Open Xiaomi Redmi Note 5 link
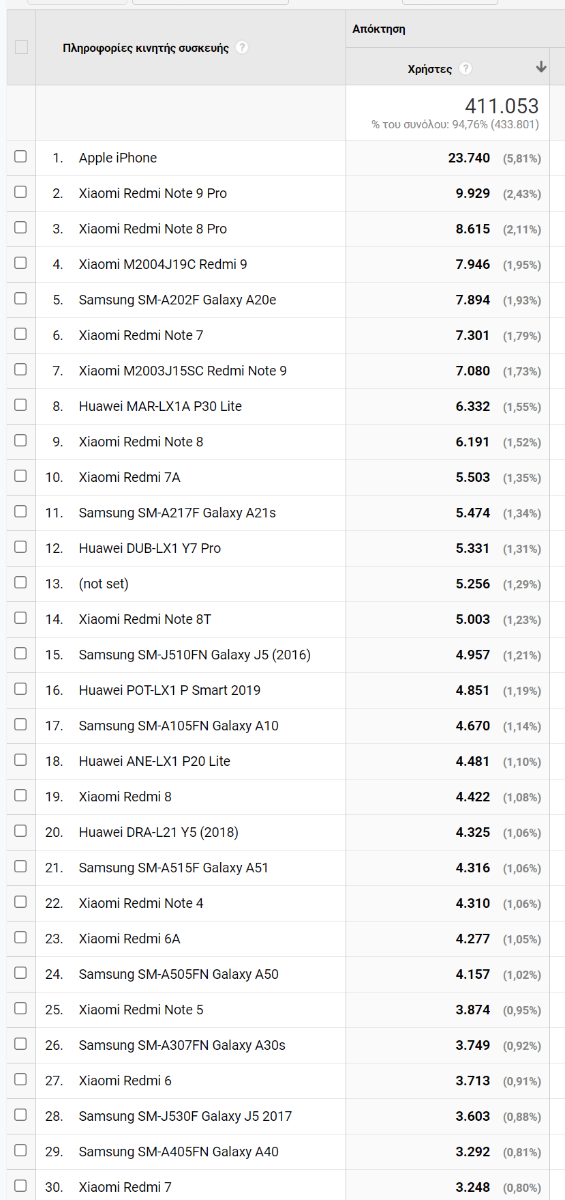Viewport: 565px width, 1200px height. 141,1010
